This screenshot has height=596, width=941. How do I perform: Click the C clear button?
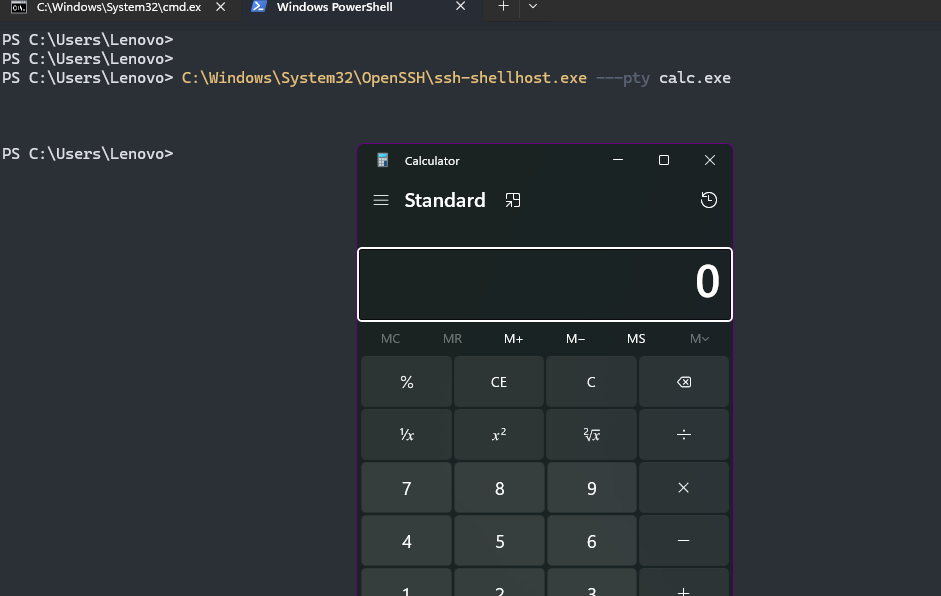tap(591, 382)
